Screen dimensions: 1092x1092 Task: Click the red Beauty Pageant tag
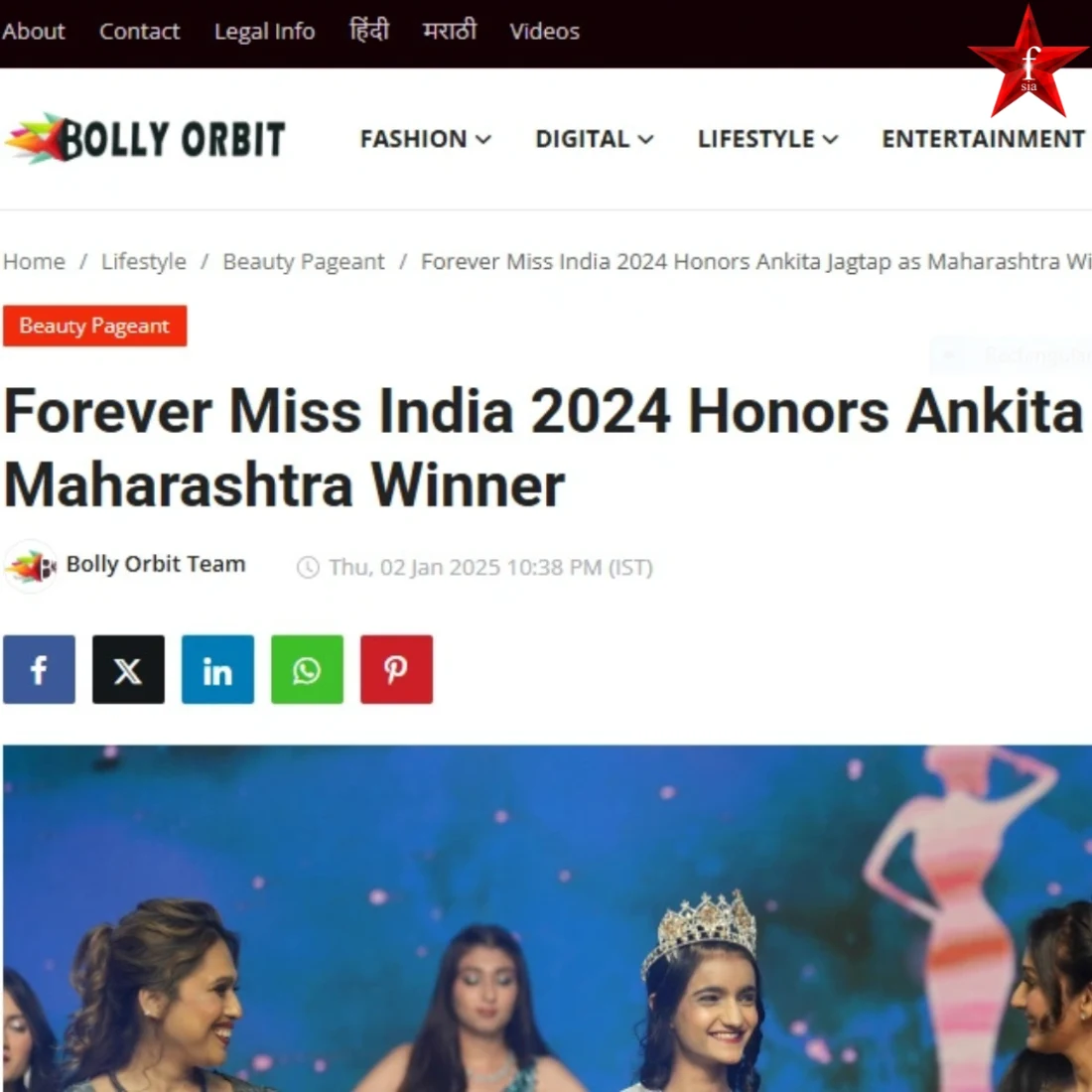coord(94,326)
